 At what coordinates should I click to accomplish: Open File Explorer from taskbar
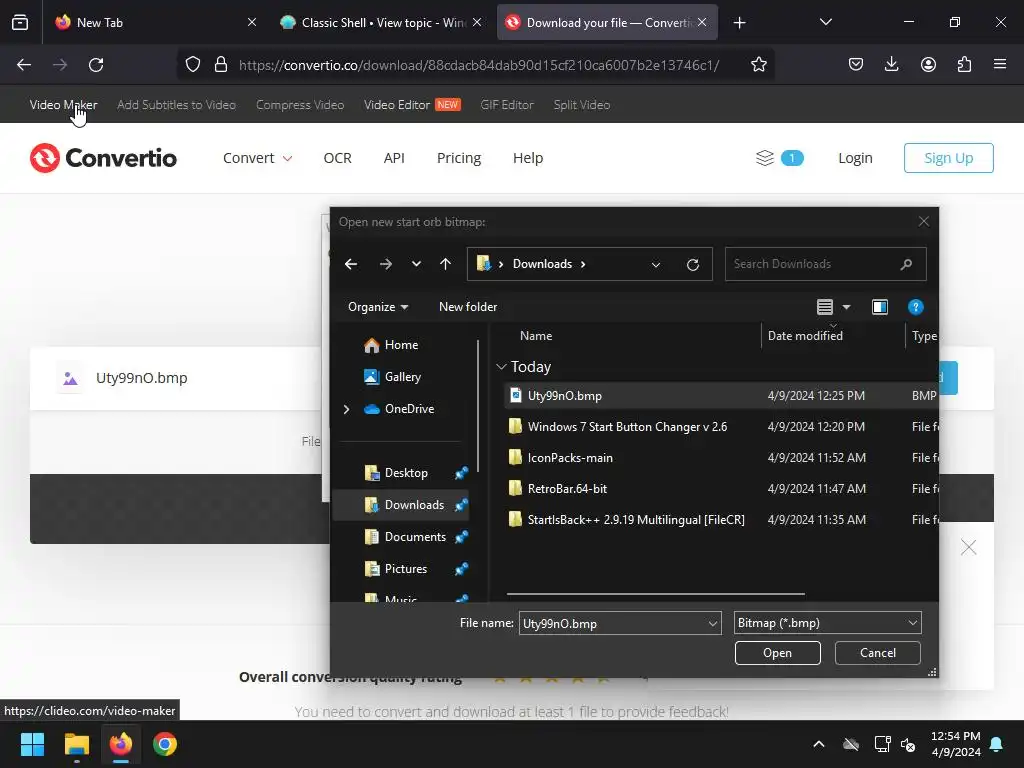(76, 744)
